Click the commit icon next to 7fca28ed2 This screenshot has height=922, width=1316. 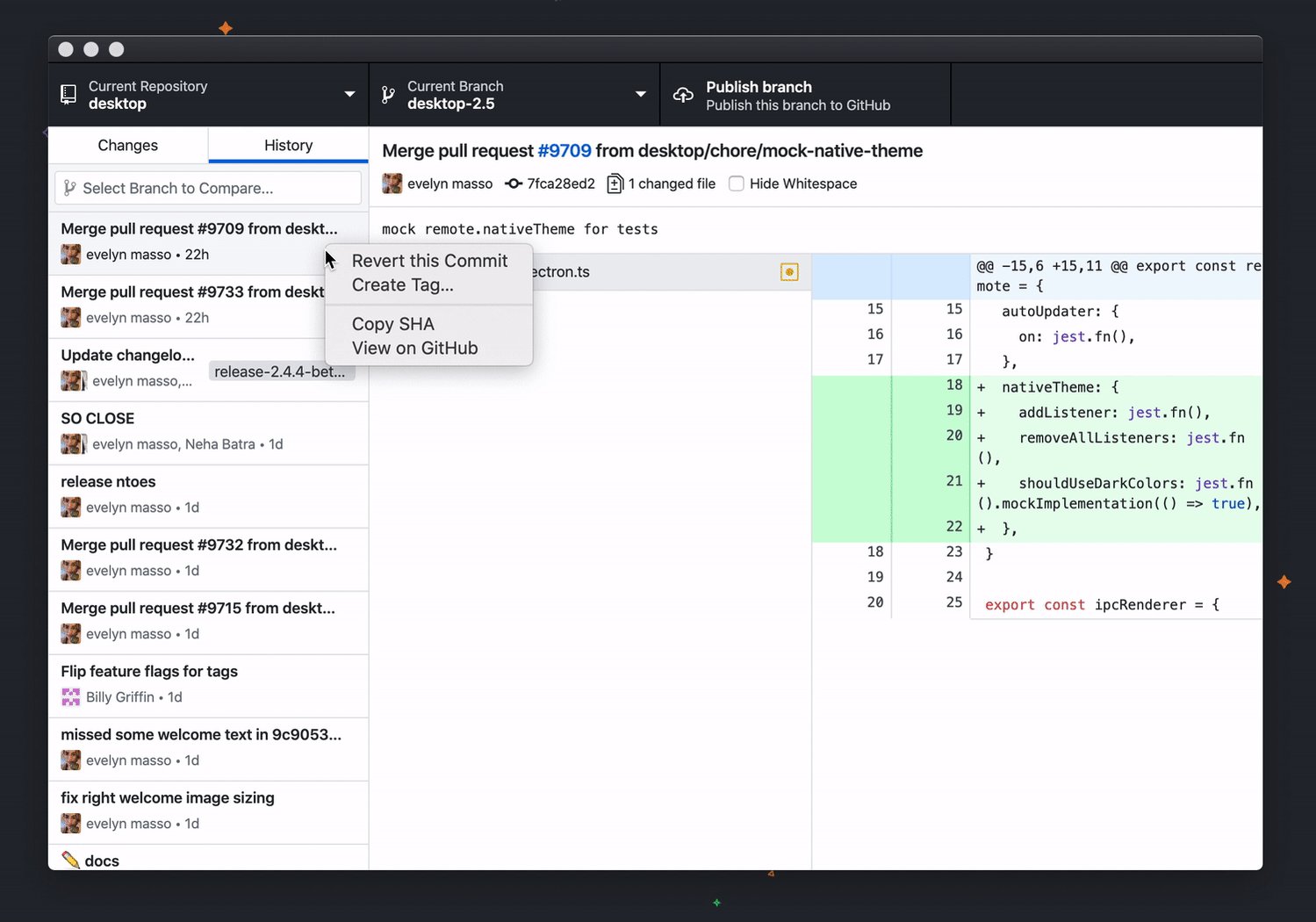(x=513, y=183)
